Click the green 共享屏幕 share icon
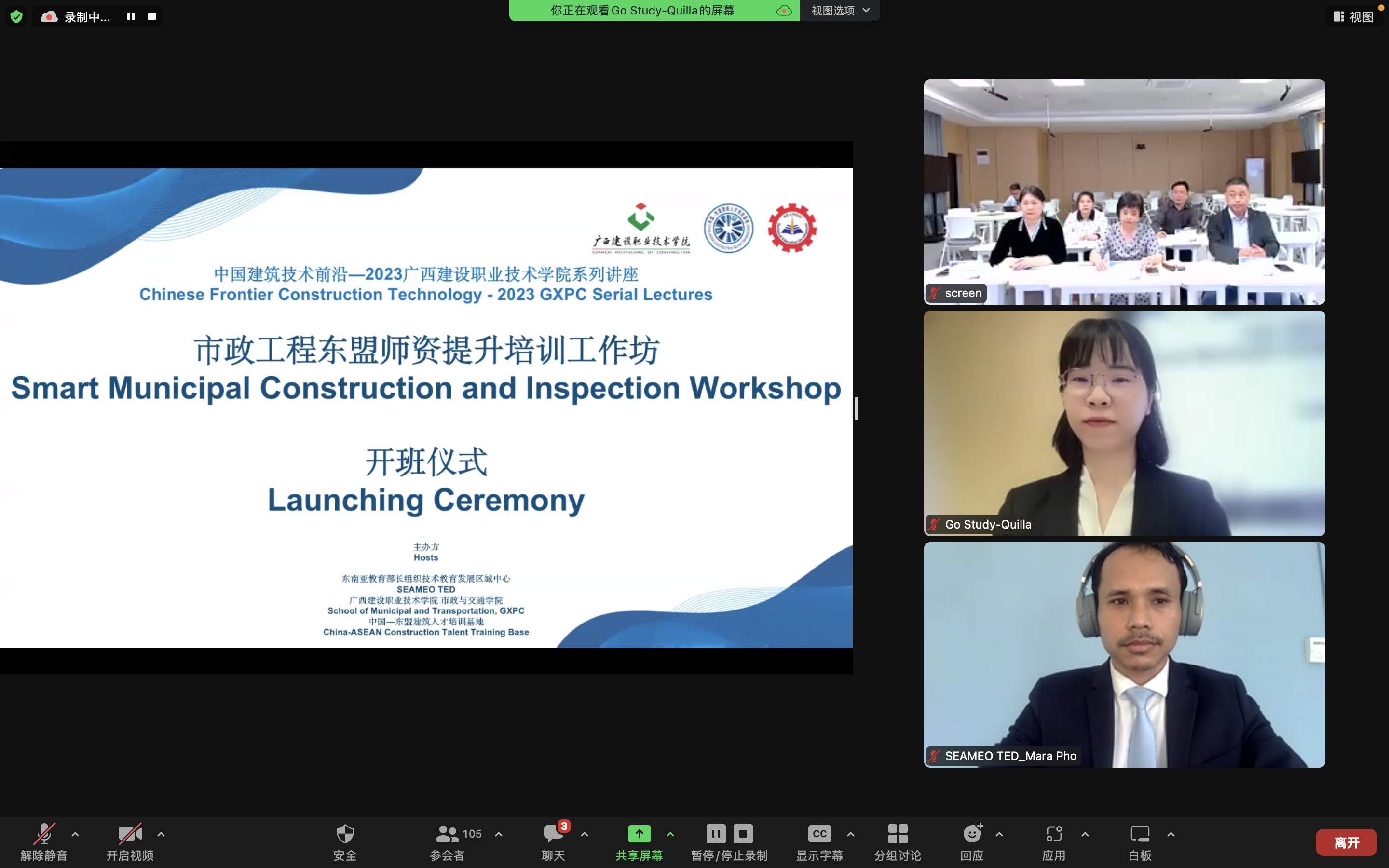This screenshot has width=1389, height=868. (x=639, y=834)
